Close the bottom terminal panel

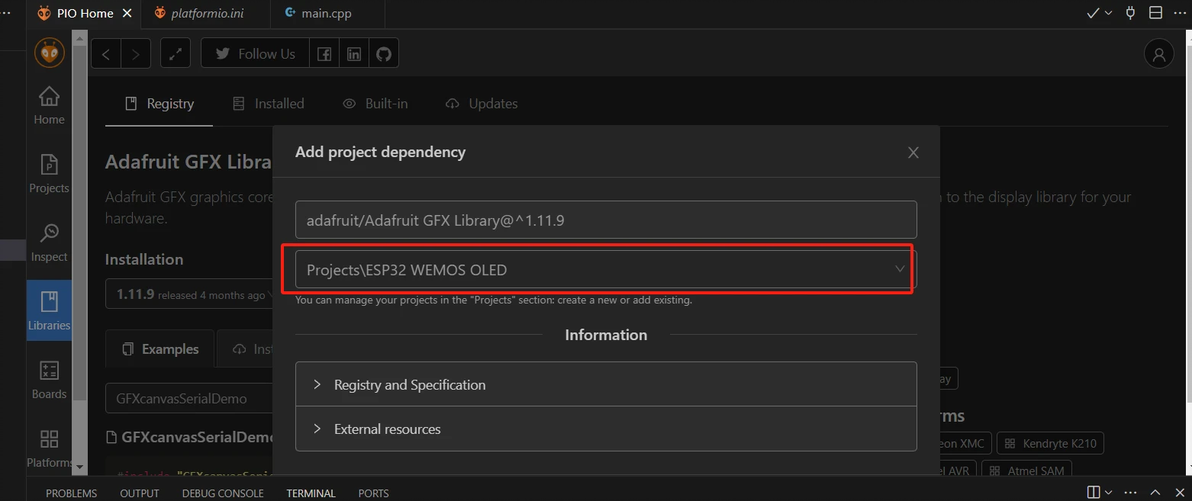point(1179,493)
